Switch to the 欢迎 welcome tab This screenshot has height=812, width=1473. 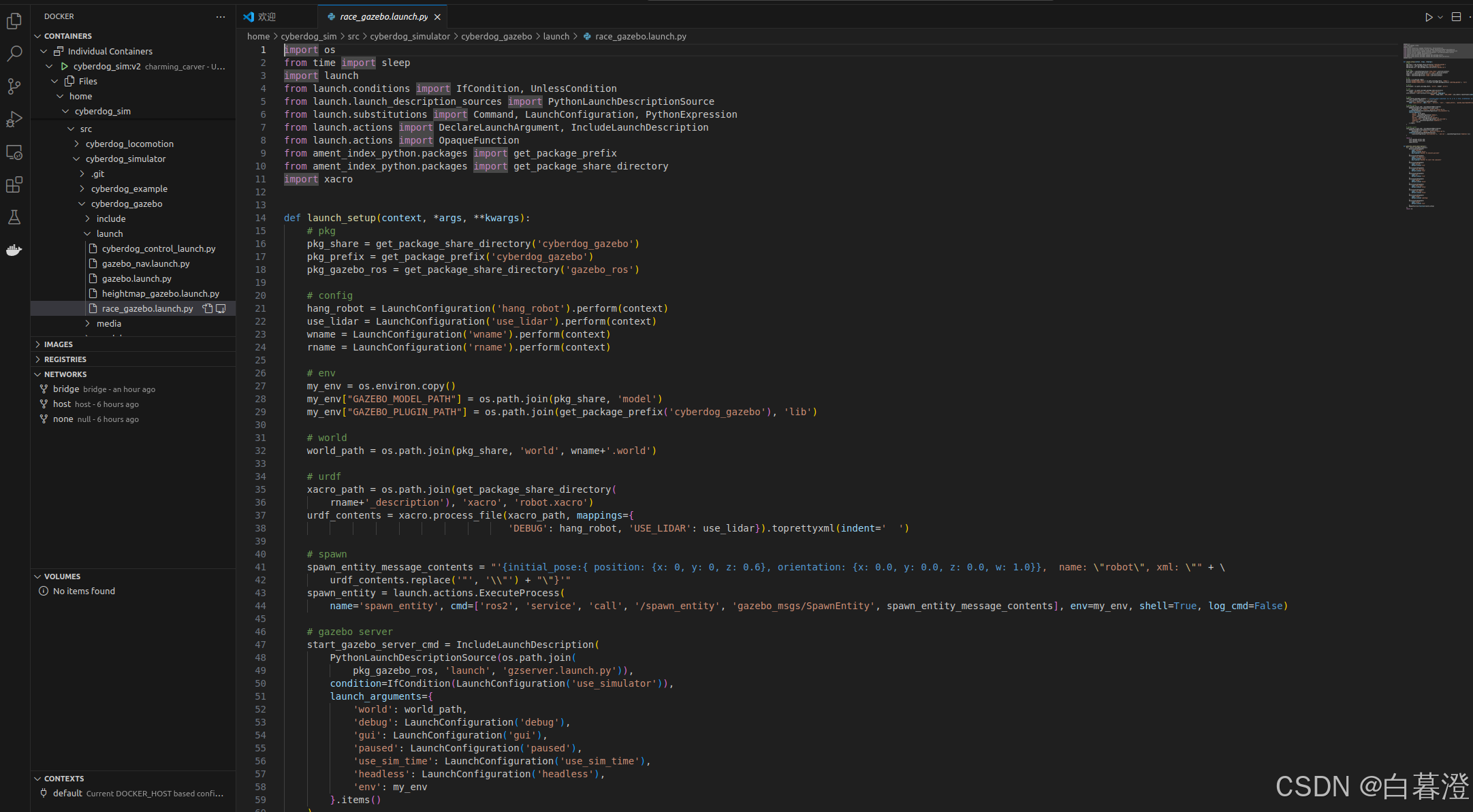click(x=266, y=17)
